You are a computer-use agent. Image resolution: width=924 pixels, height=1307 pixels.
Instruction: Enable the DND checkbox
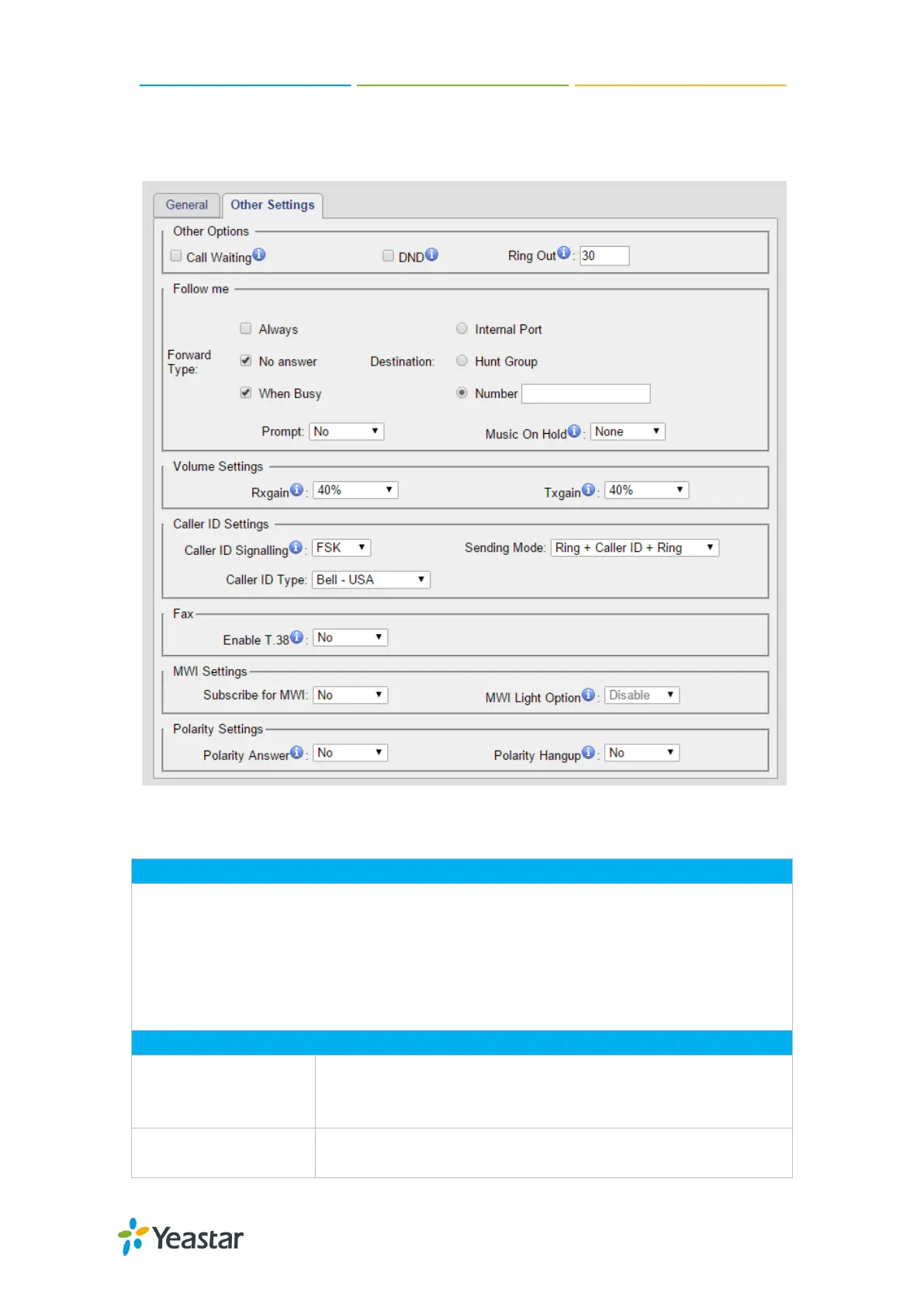click(x=388, y=255)
